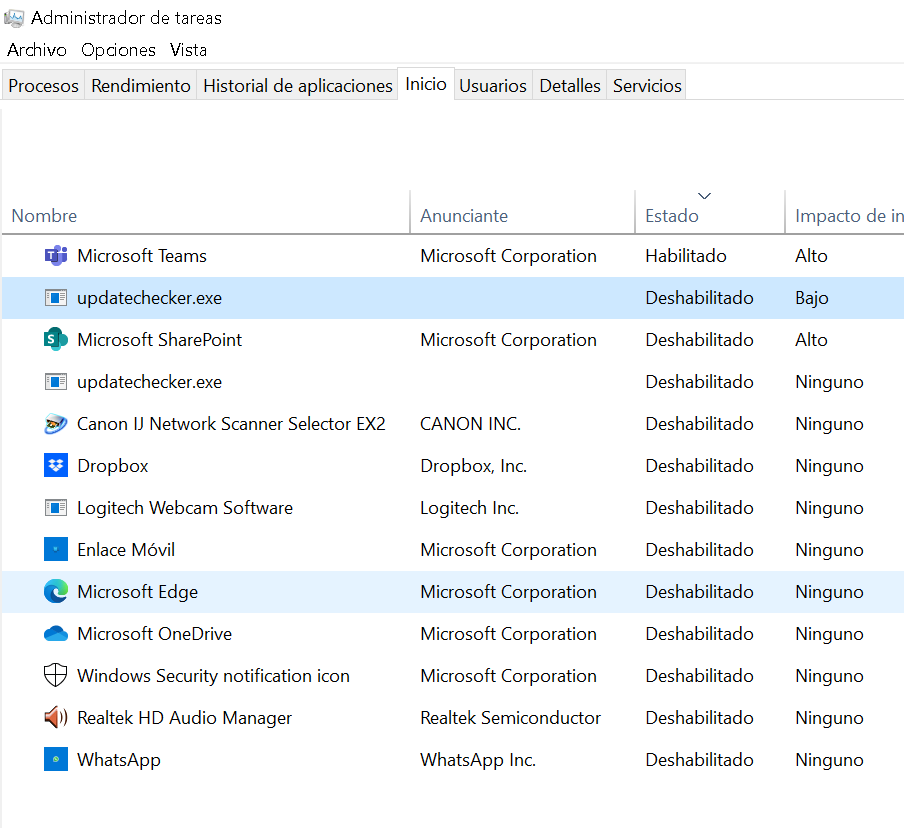Click the Logitech Webcam Software icon
This screenshot has width=904, height=828.
click(x=56, y=507)
